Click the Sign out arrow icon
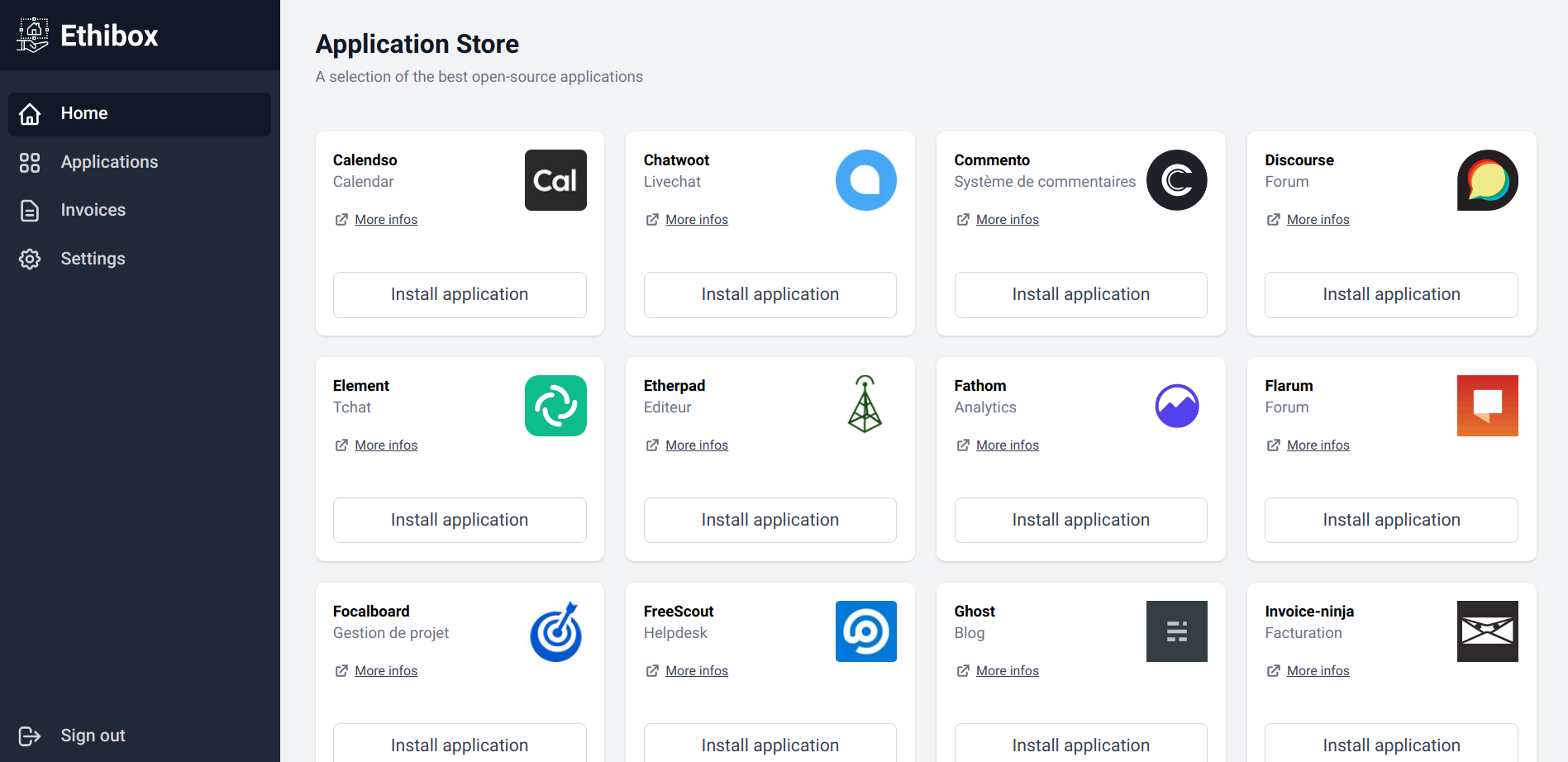Image resolution: width=1568 pixels, height=762 pixels. [x=30, y=736]
